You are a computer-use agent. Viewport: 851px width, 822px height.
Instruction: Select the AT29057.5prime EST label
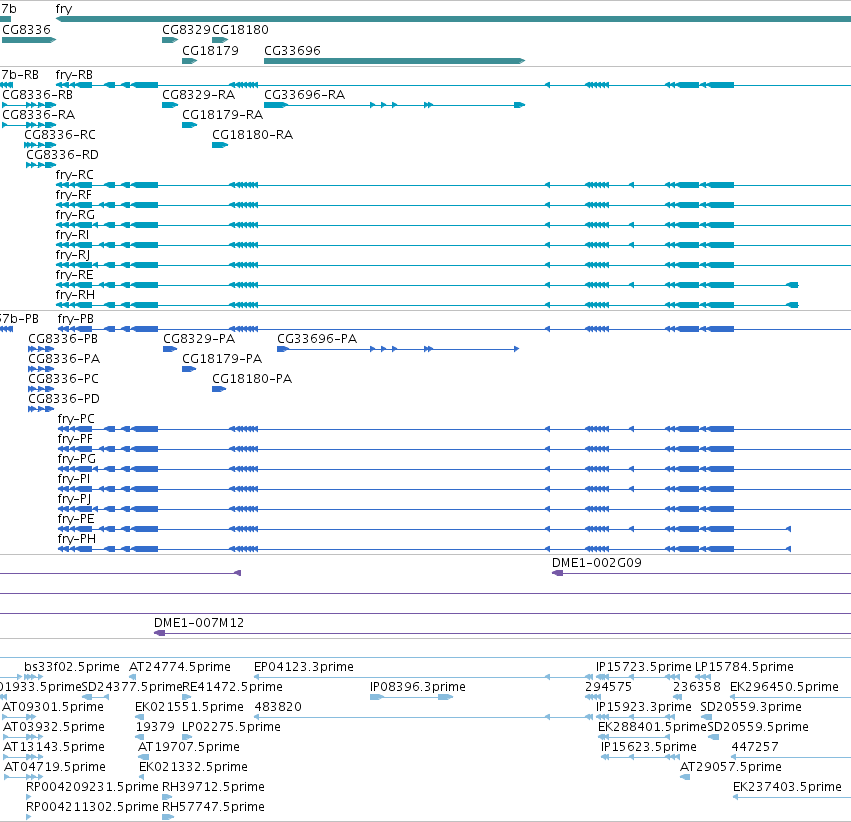pos(731,768)
